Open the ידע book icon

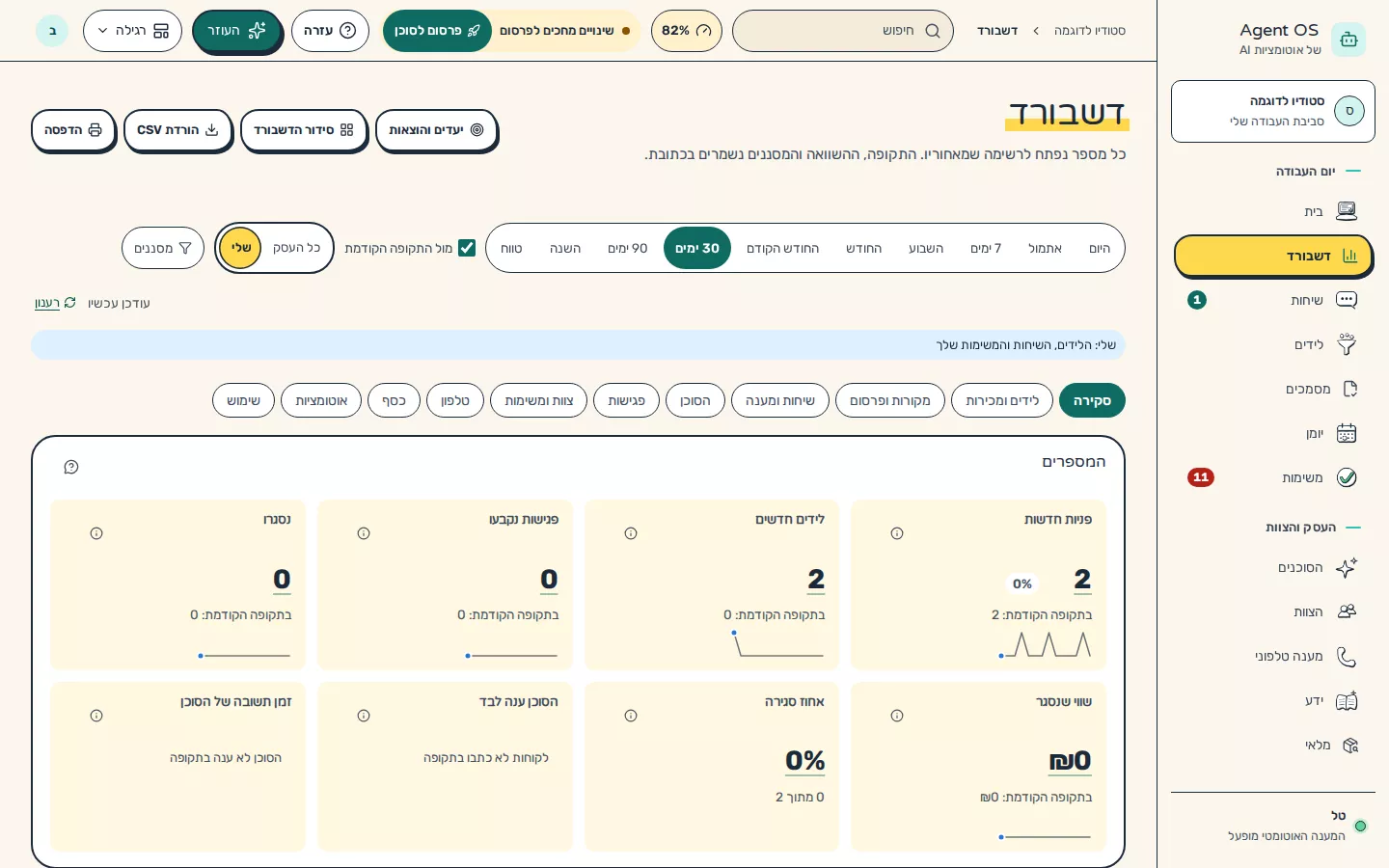(1347, 700)
